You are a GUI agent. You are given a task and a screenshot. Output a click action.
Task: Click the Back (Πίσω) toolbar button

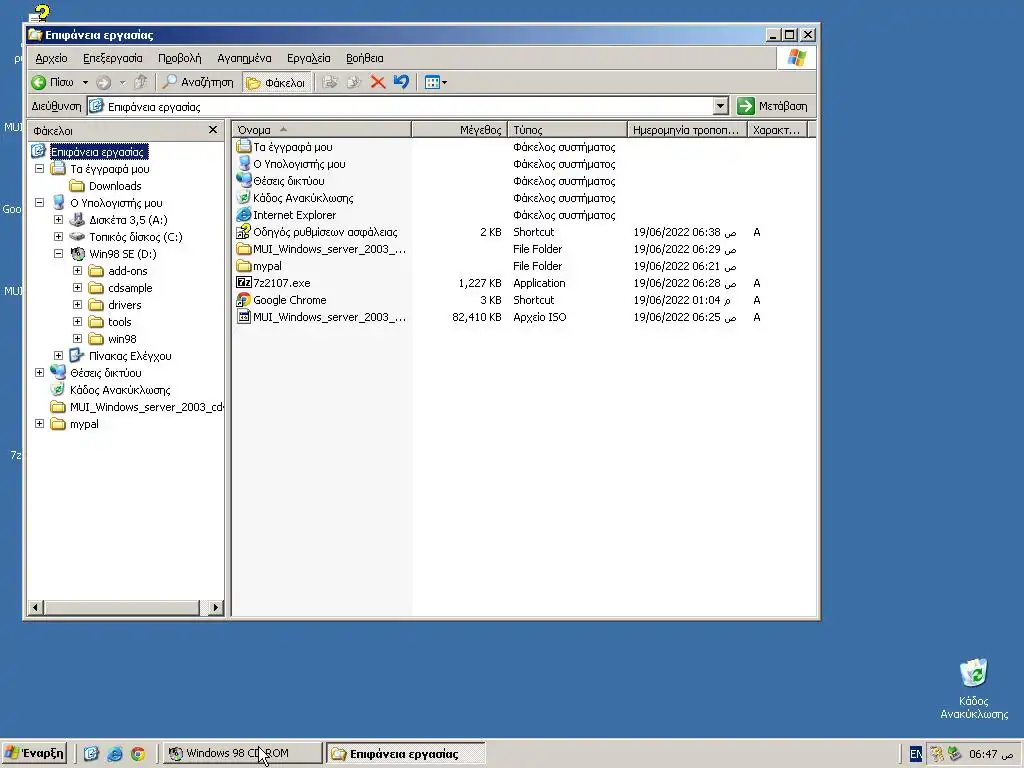pyautogui.click(x=52, y=82)
